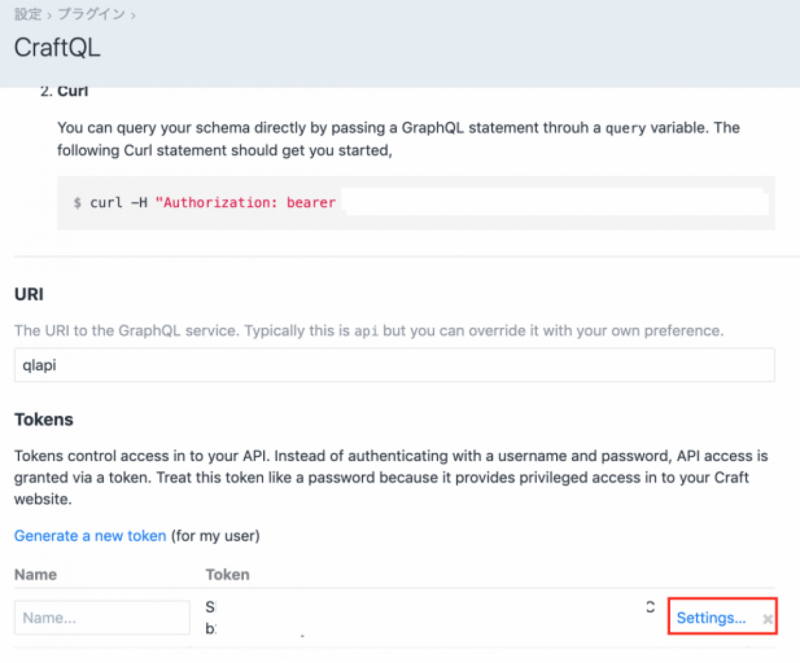Click the Name column header
The width and height of the screenshot is (800, 663).
click(35, 575)
